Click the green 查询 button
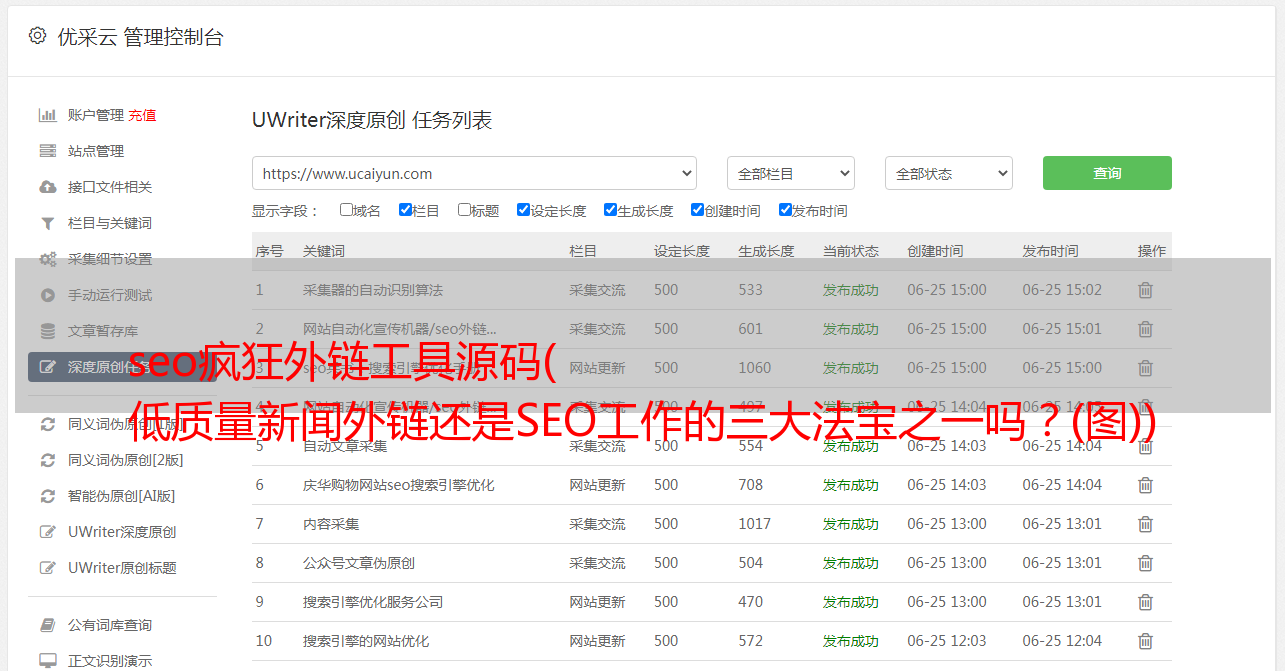The width and height of the screenshot is (1285, 671). pyautogui.click(x=1107, y=173)
